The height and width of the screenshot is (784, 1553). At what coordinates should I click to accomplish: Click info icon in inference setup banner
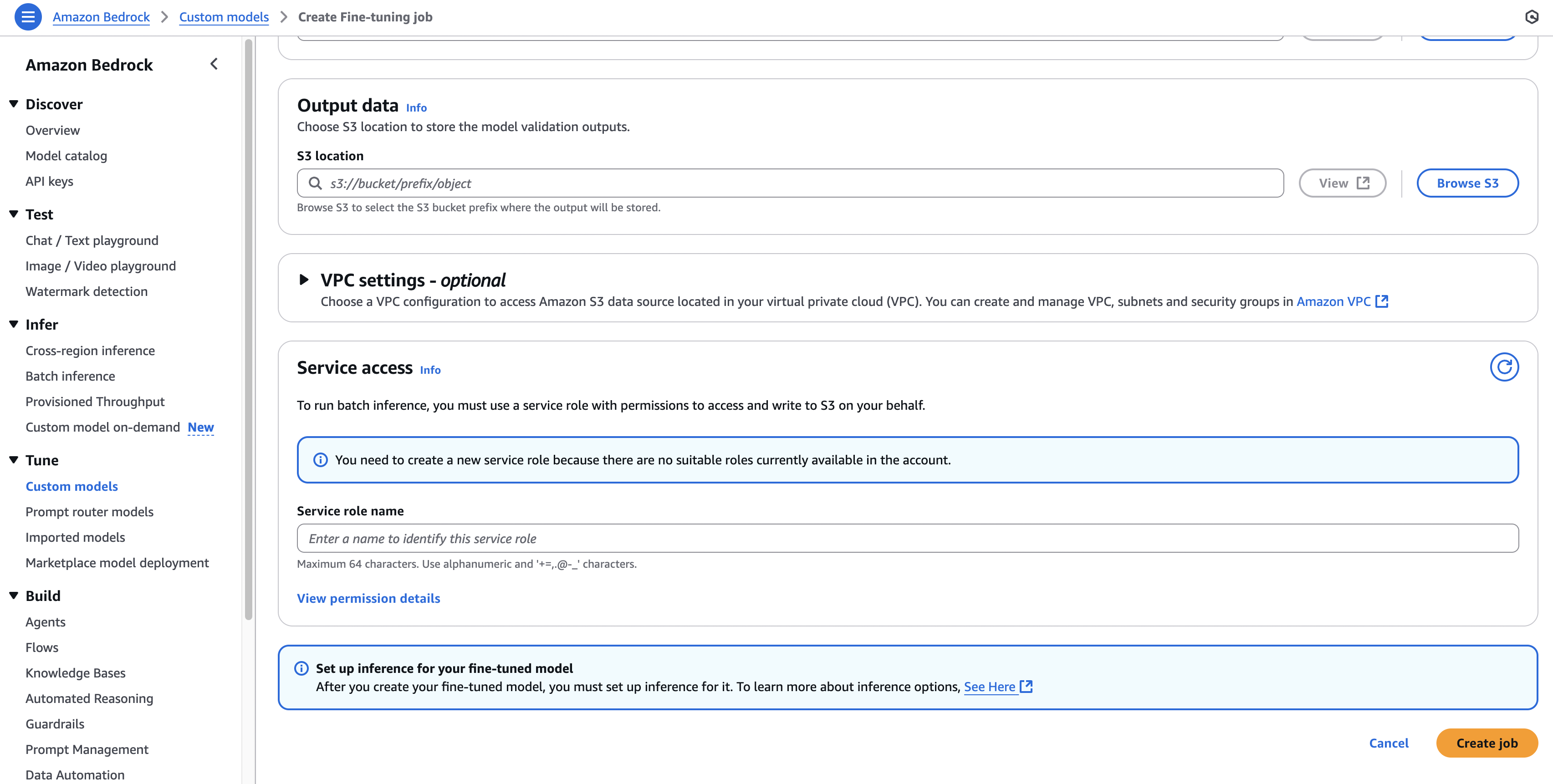click(x=301, y=668)
